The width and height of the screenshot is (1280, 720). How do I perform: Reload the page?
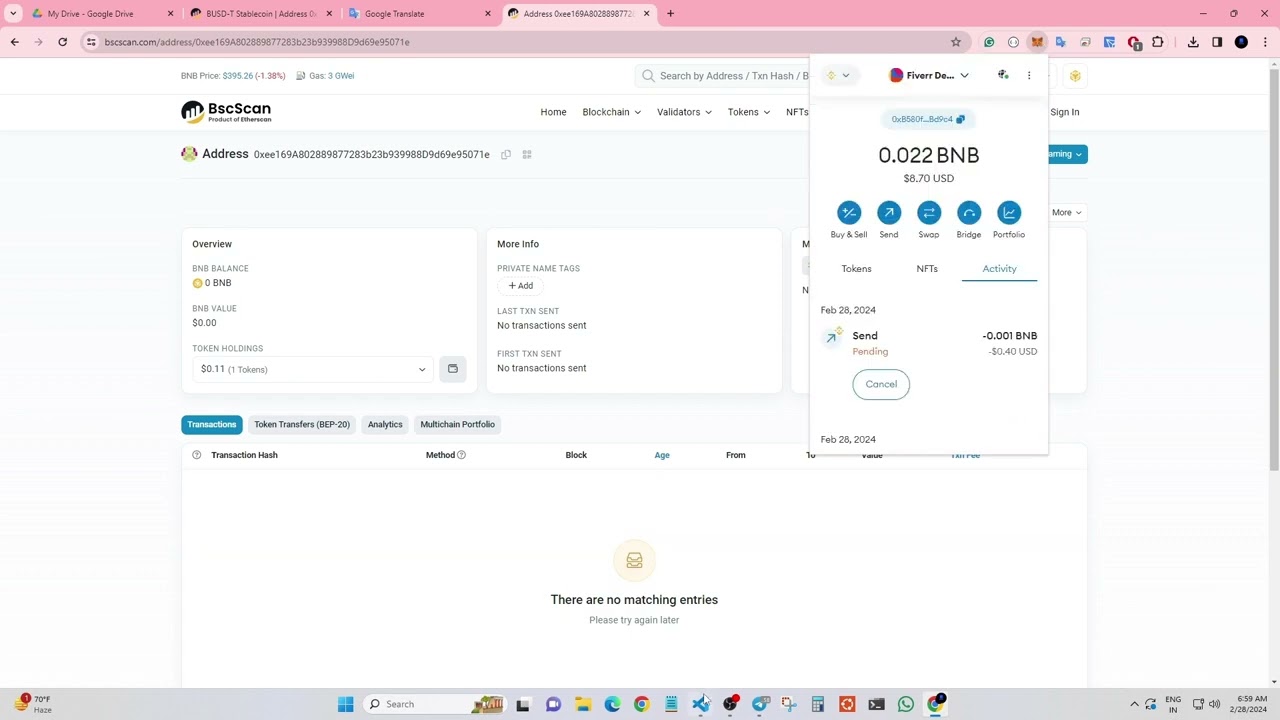[x=62, y=42]
